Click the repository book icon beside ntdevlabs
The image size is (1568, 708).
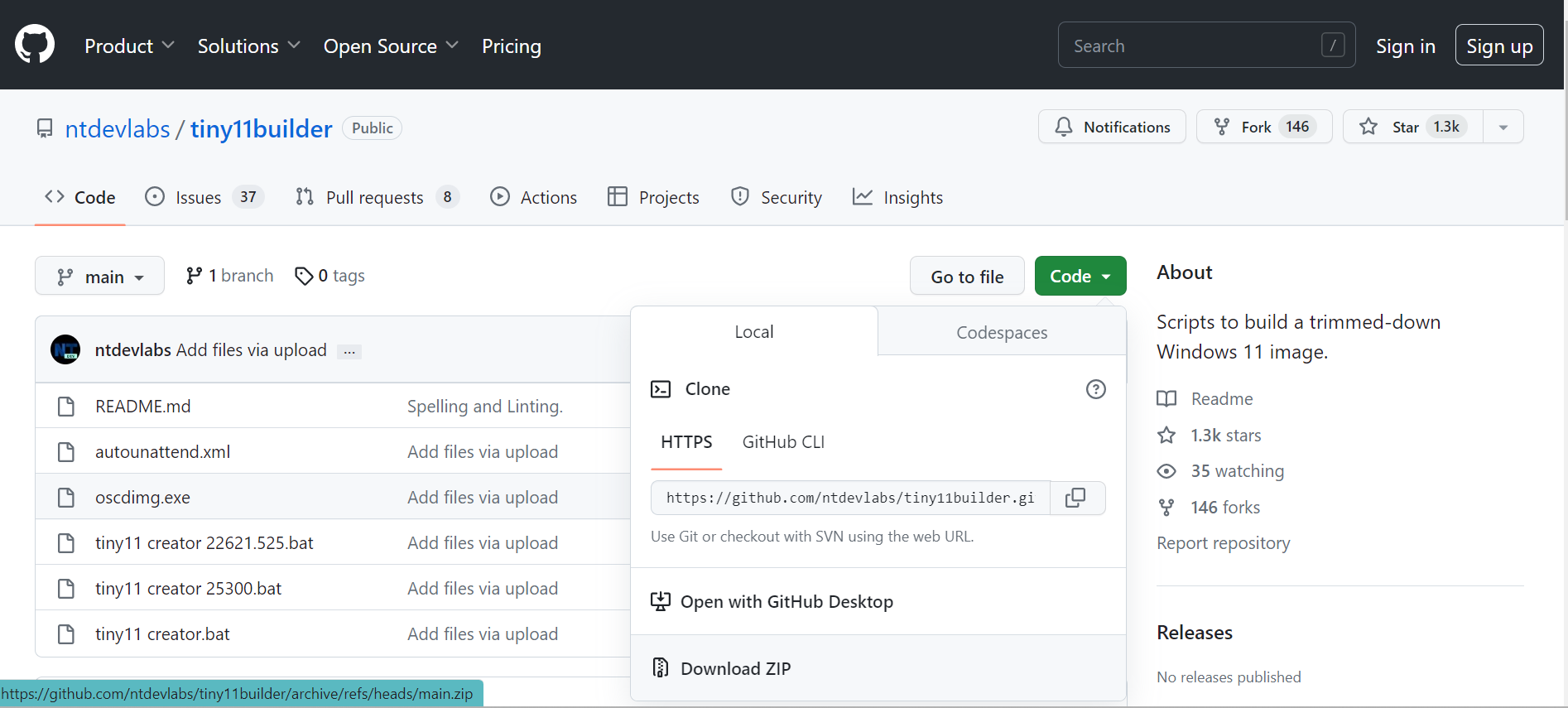pos(45,128)
